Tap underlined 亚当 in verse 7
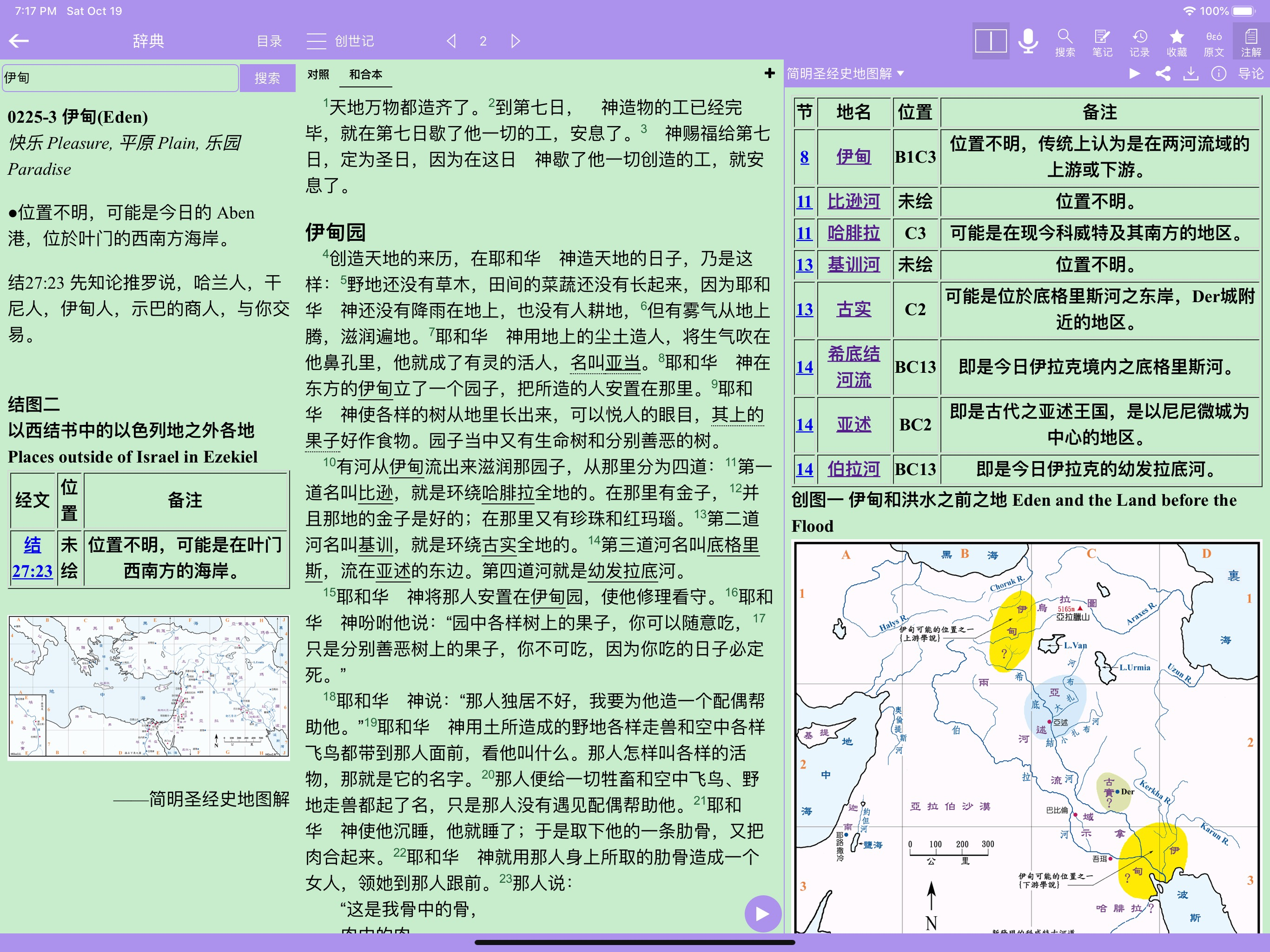Screen dimensions: 1270x952 (x=623, y=363)
